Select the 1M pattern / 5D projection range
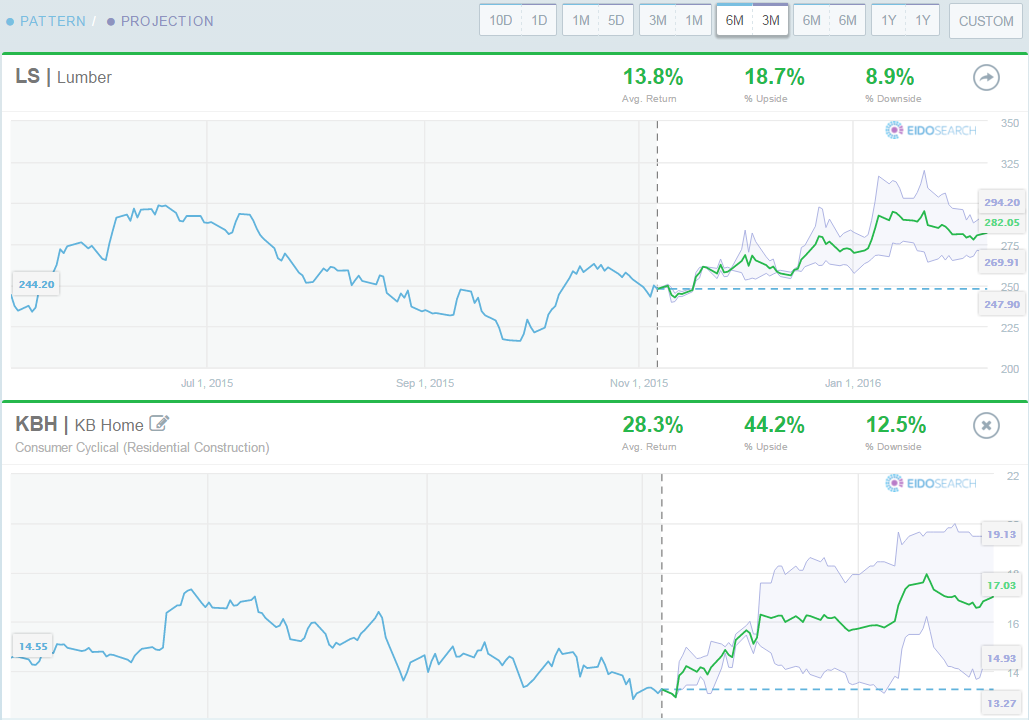 (x=598, y=20)
